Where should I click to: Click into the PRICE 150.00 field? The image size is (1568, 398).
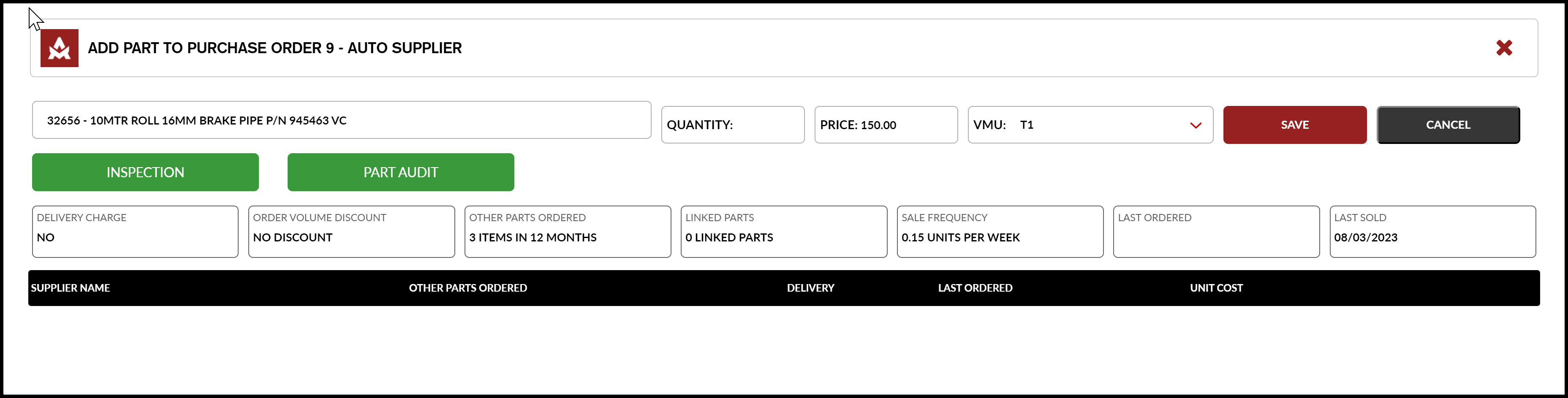pyautogui.click(x=886, y=125)
